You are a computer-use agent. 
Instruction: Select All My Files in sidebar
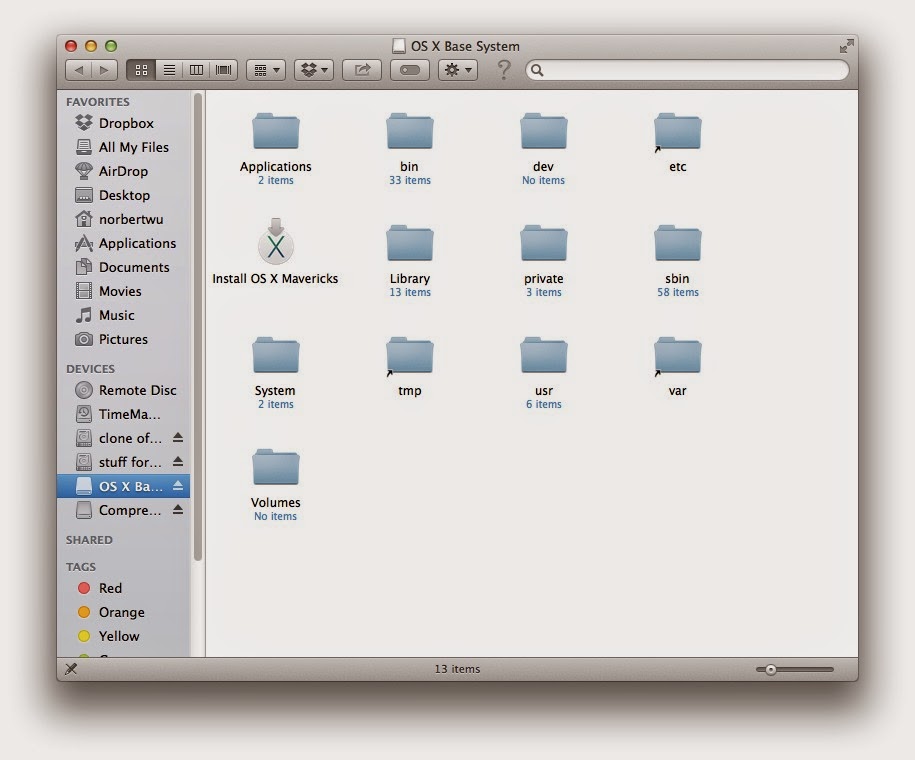coord(123,147)
